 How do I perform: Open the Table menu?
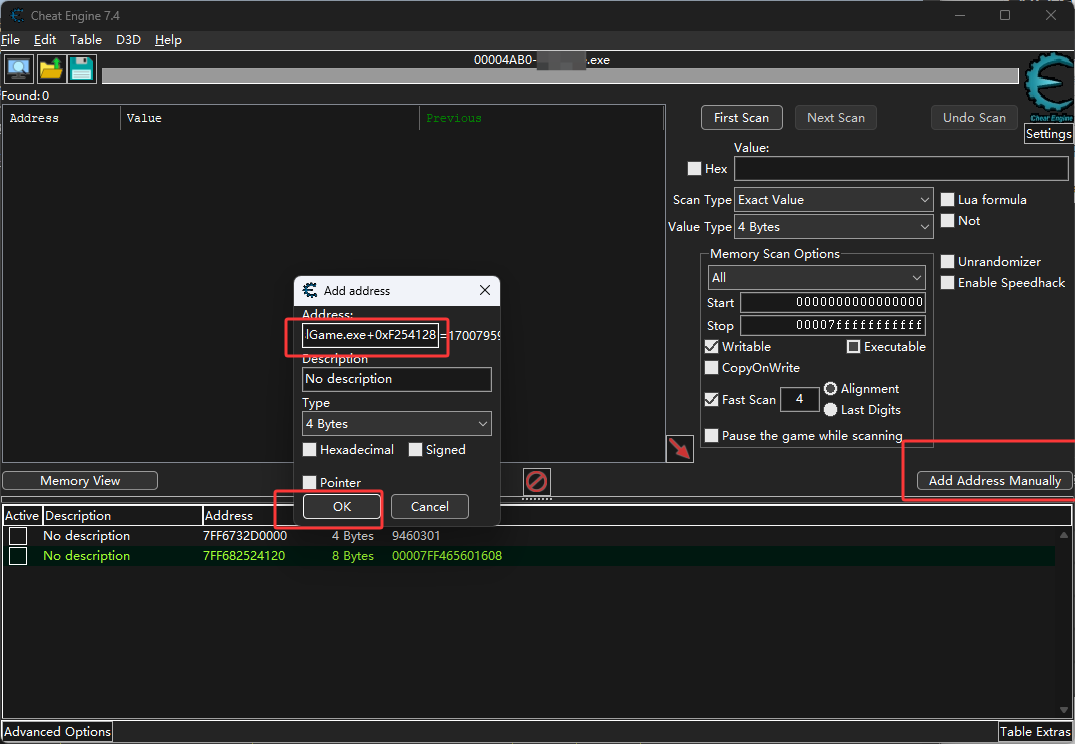(x=86, y=40)
